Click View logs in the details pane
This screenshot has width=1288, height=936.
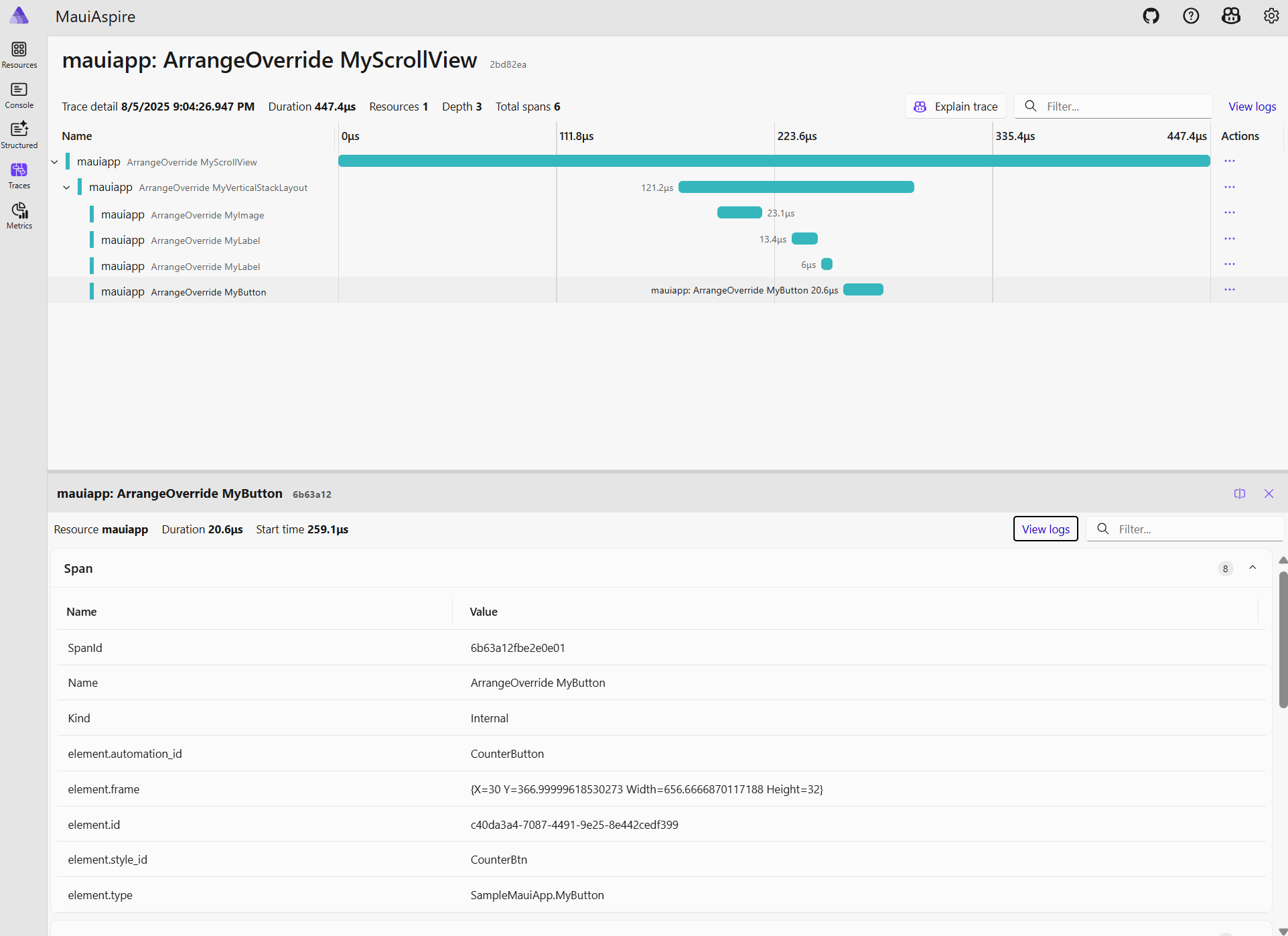[x=1045, y=529]
